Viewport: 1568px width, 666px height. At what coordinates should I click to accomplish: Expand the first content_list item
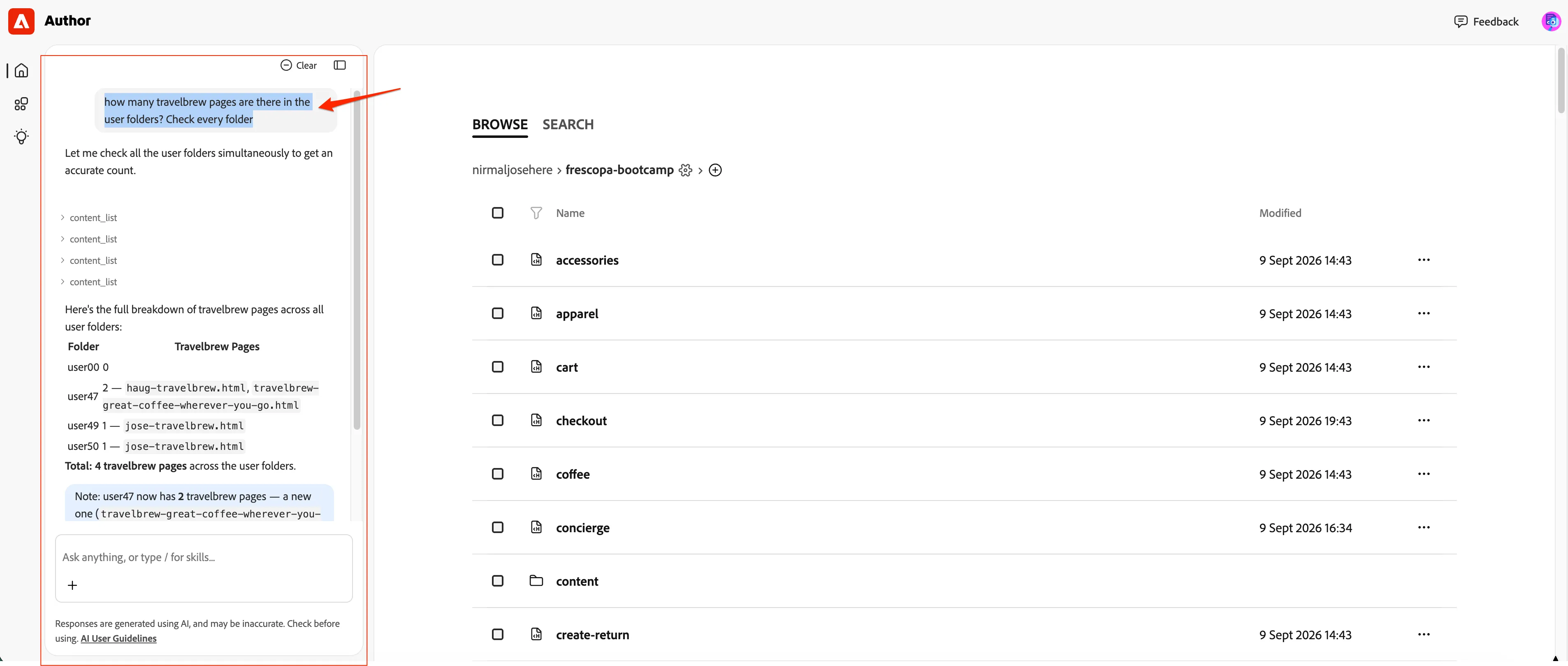(89, 217)
